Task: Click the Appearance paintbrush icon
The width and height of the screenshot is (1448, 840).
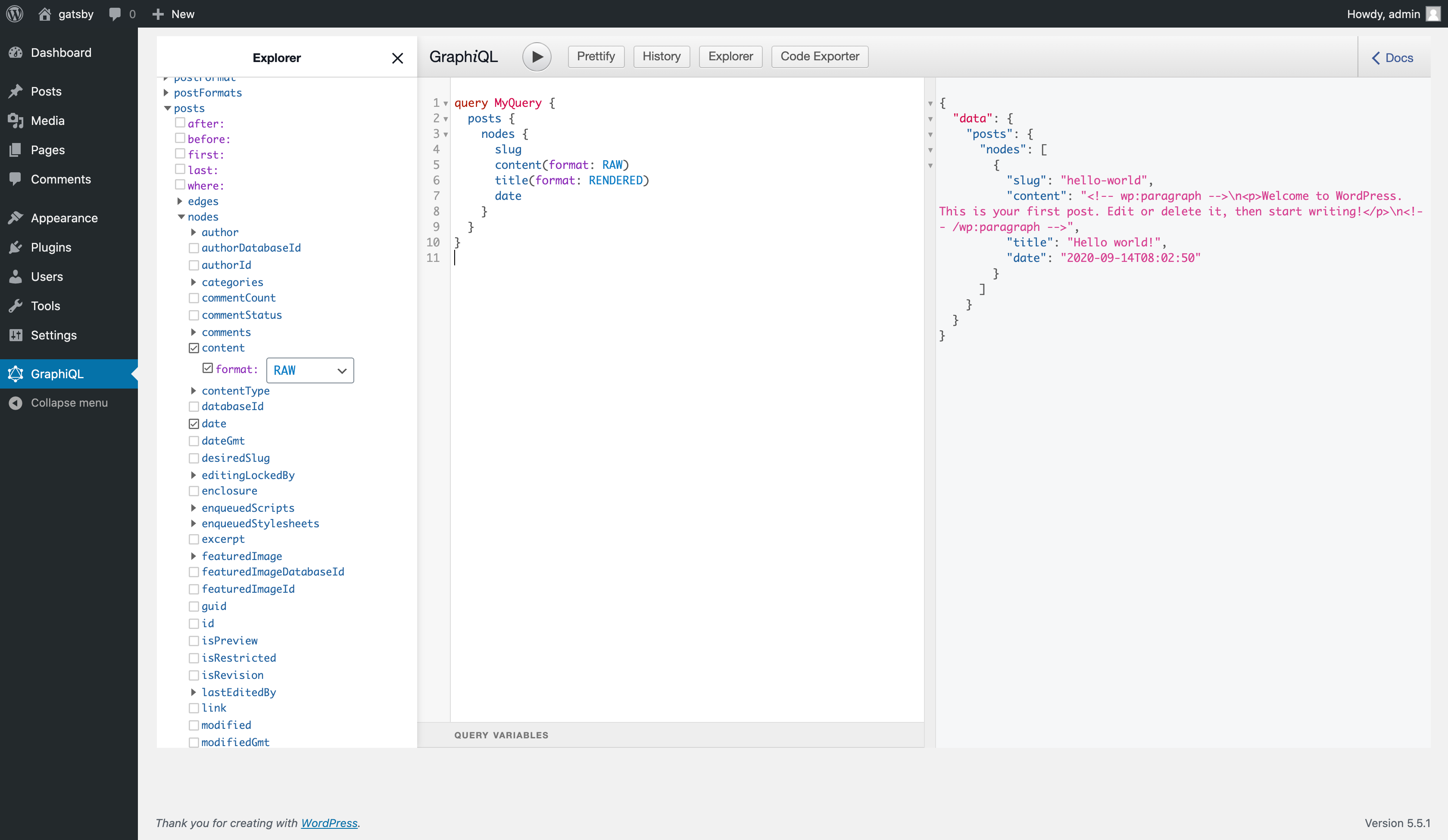Action: (16, 218)
